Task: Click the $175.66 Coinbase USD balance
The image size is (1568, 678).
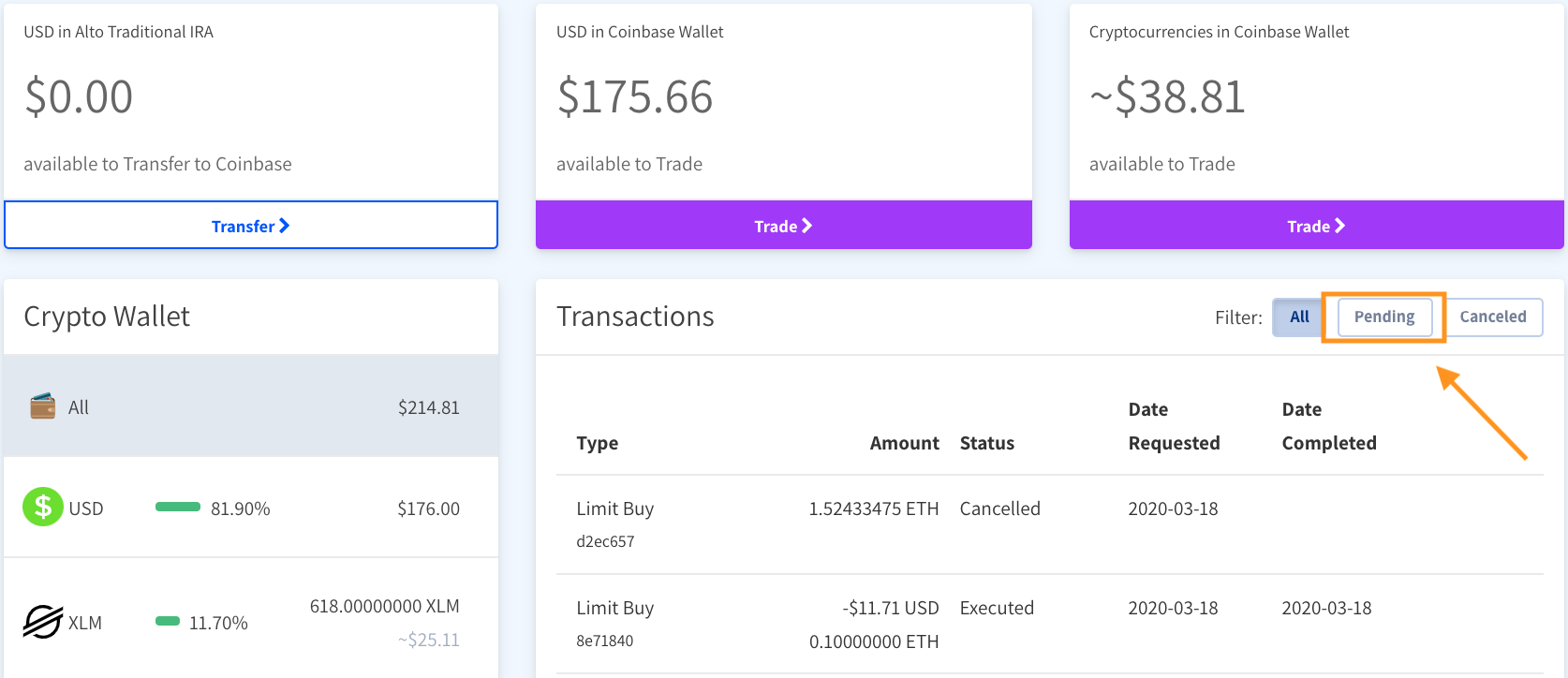Action: [635, 96]
